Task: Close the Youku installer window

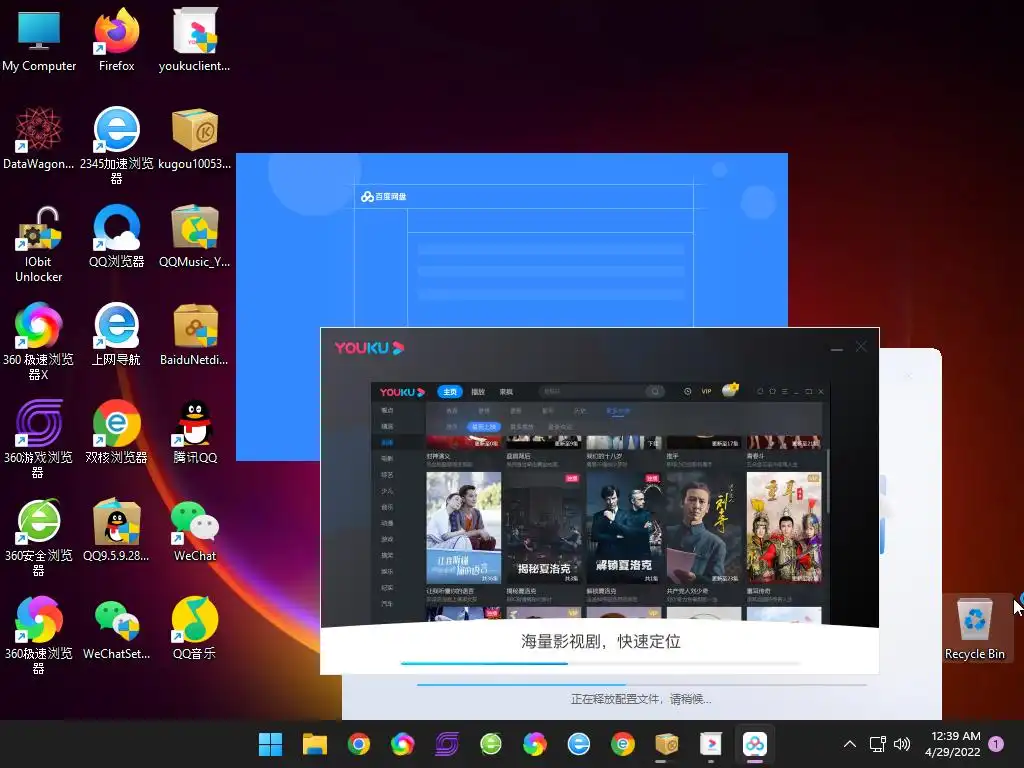Action: [861, 347]
